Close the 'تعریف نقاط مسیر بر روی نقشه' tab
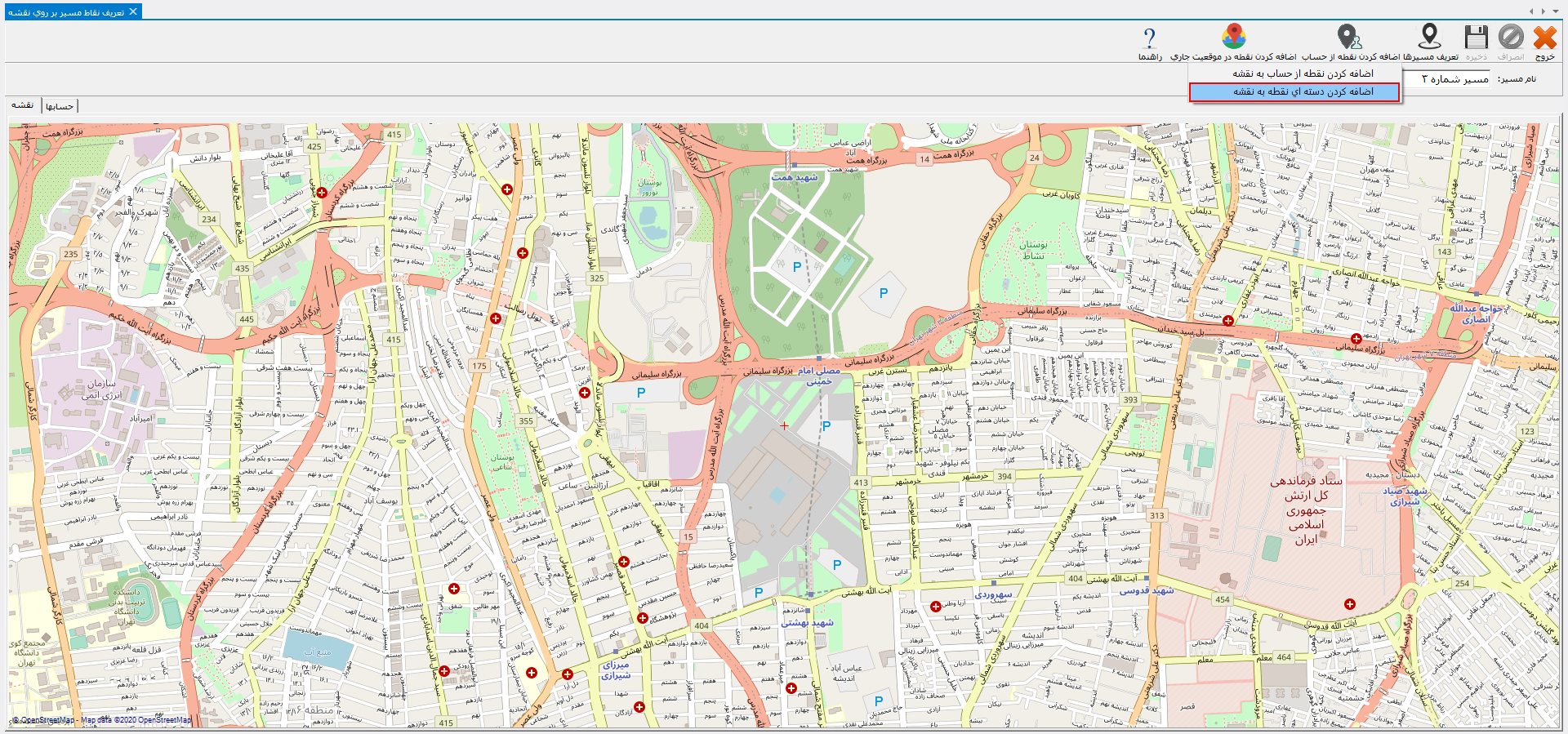The width and height of the screenshot is (1568, 734). point(133,11)
